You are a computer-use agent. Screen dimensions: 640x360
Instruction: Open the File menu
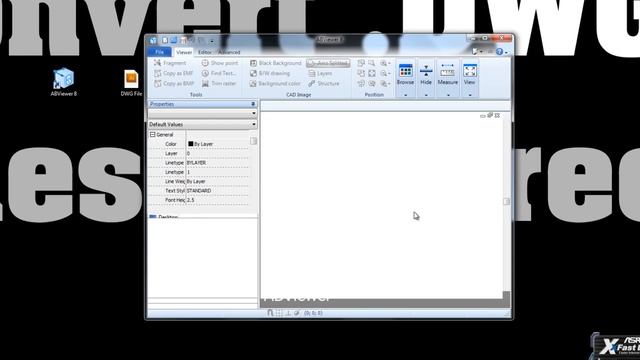(x=160, y=52)
